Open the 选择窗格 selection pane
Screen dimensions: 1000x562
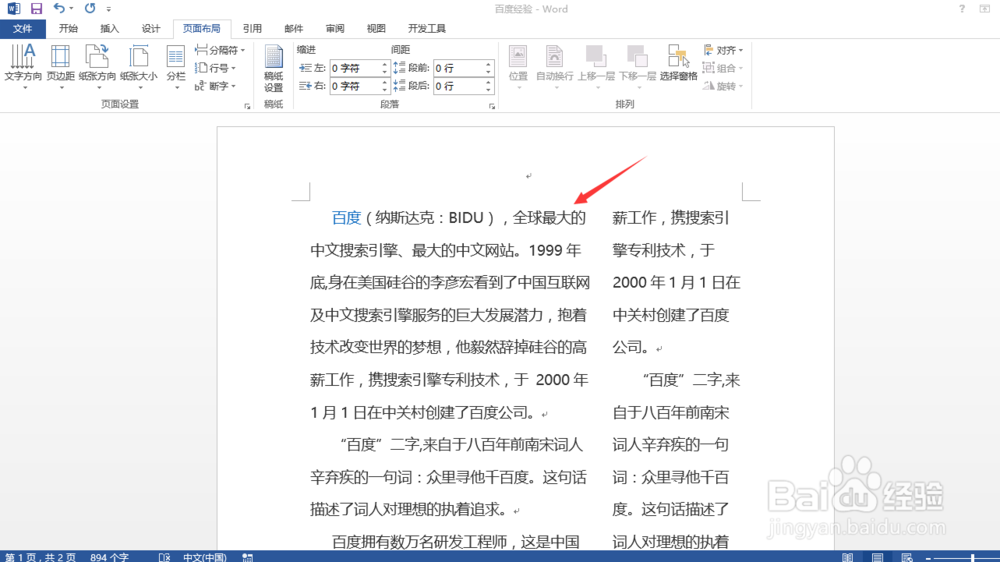click(x=678, y=64)
